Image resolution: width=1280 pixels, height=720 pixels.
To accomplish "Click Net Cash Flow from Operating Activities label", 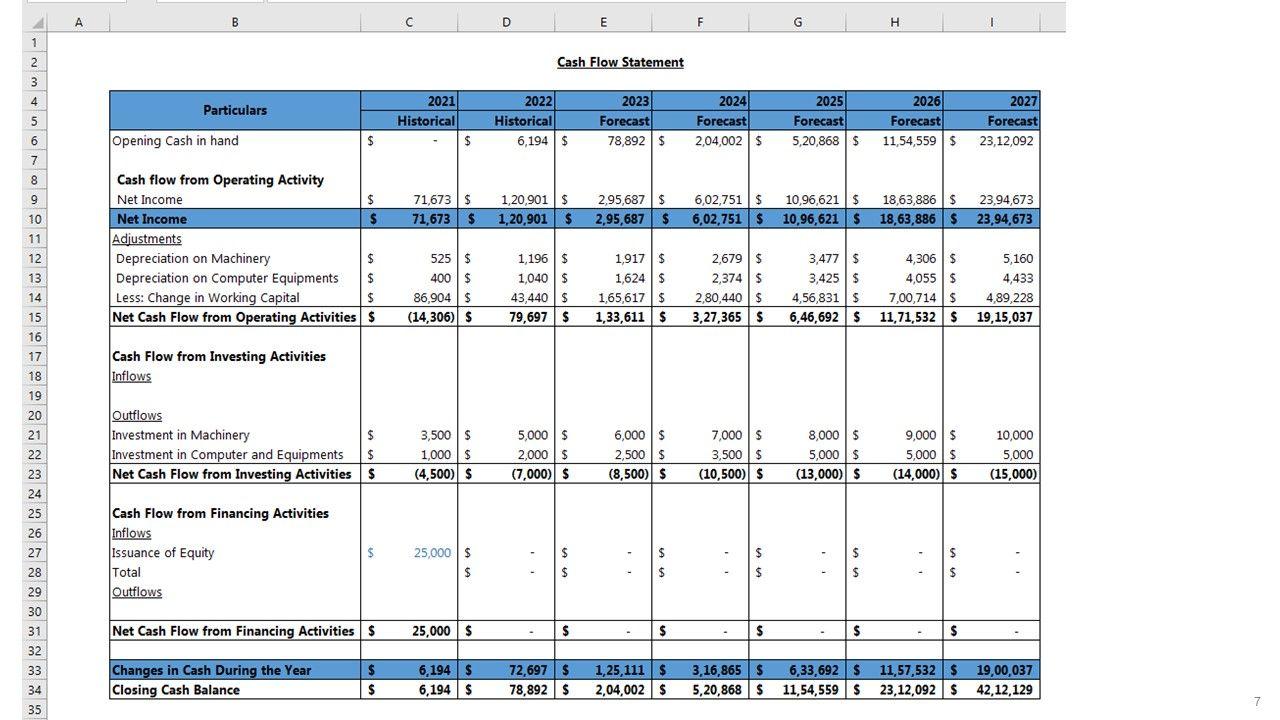I will 234,317.
